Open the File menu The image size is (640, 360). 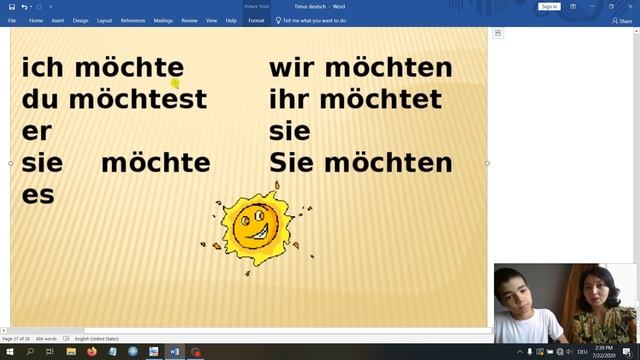click(12, 20)
